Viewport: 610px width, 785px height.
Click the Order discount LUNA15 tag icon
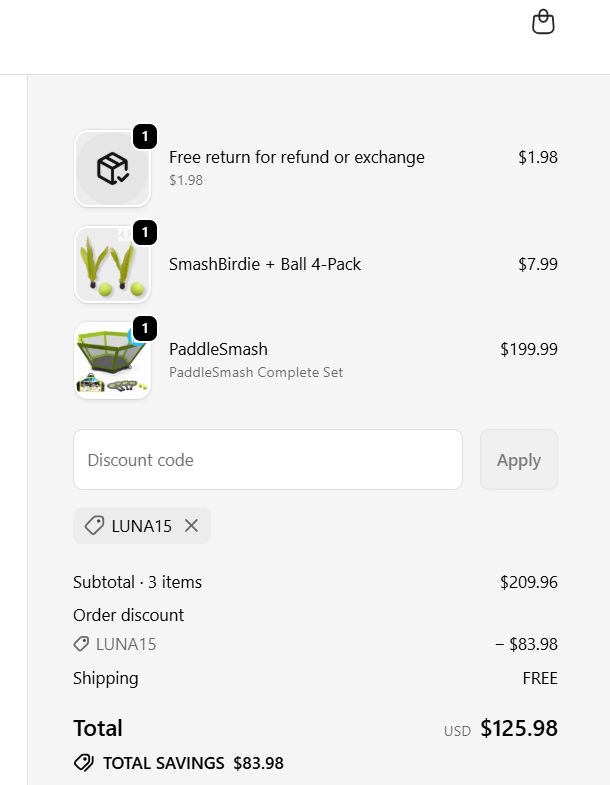tap(82, 644)
